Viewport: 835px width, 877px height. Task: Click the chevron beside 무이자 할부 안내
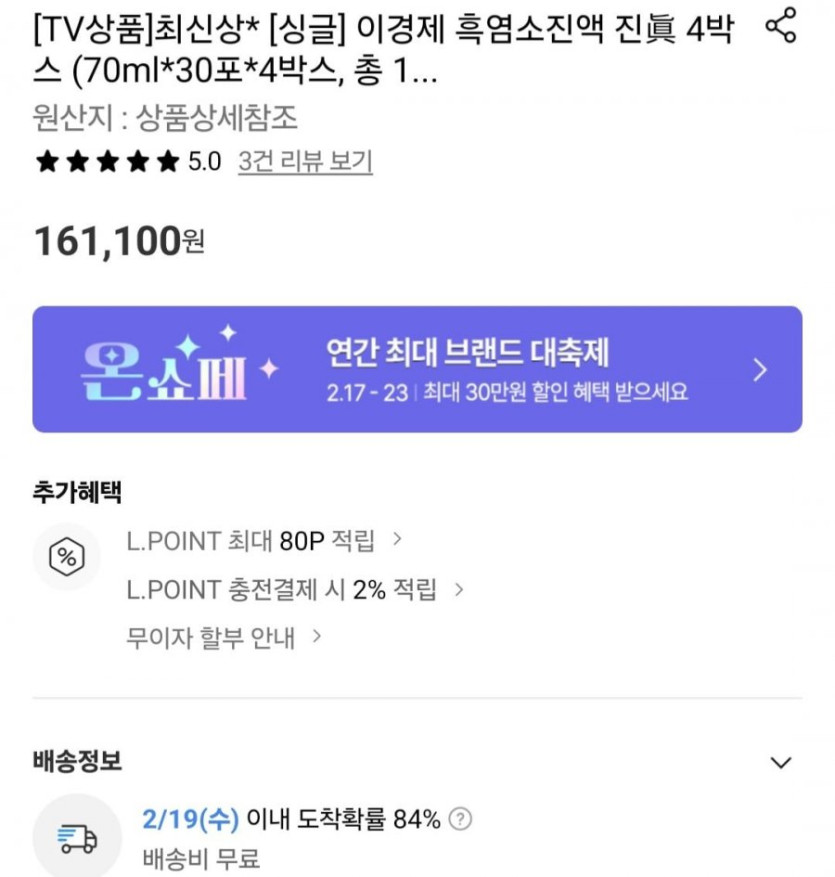317,635
